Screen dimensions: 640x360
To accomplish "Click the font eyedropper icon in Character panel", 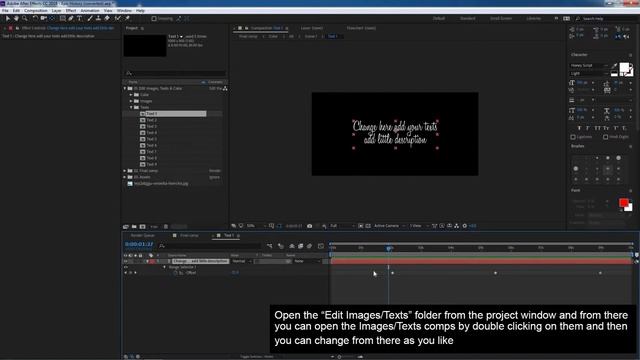I will coord(614,66).
